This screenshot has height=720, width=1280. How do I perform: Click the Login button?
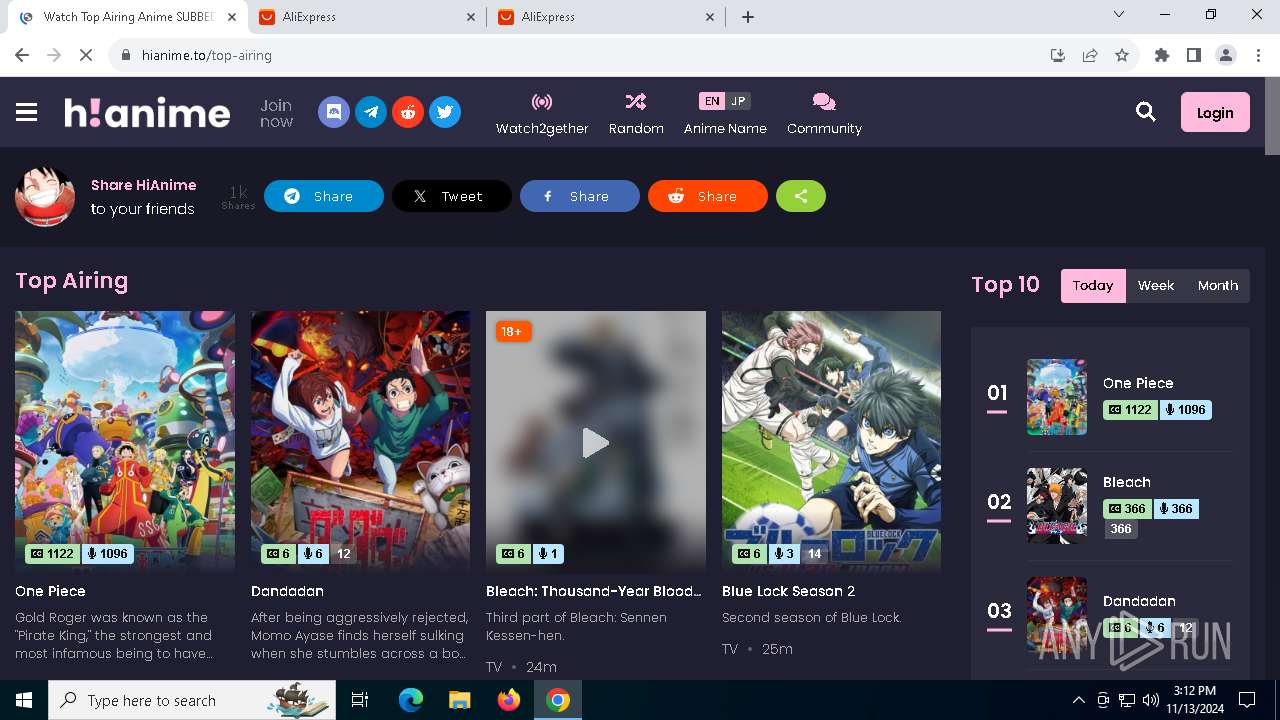1215,112
